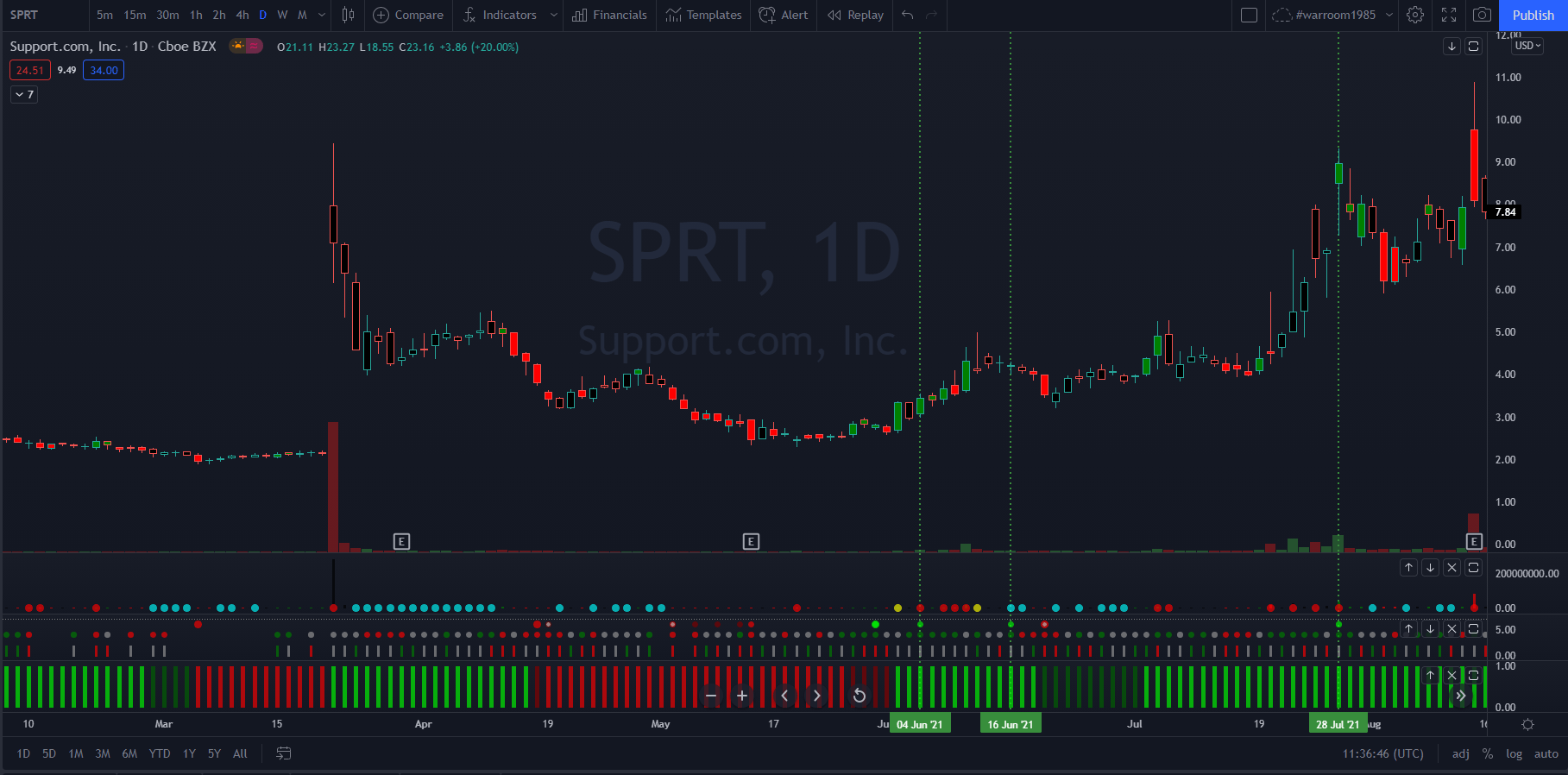The image size is (1568, 775).
Task: Delete the volume-dots pane
Action: [x=1452, y=567]
